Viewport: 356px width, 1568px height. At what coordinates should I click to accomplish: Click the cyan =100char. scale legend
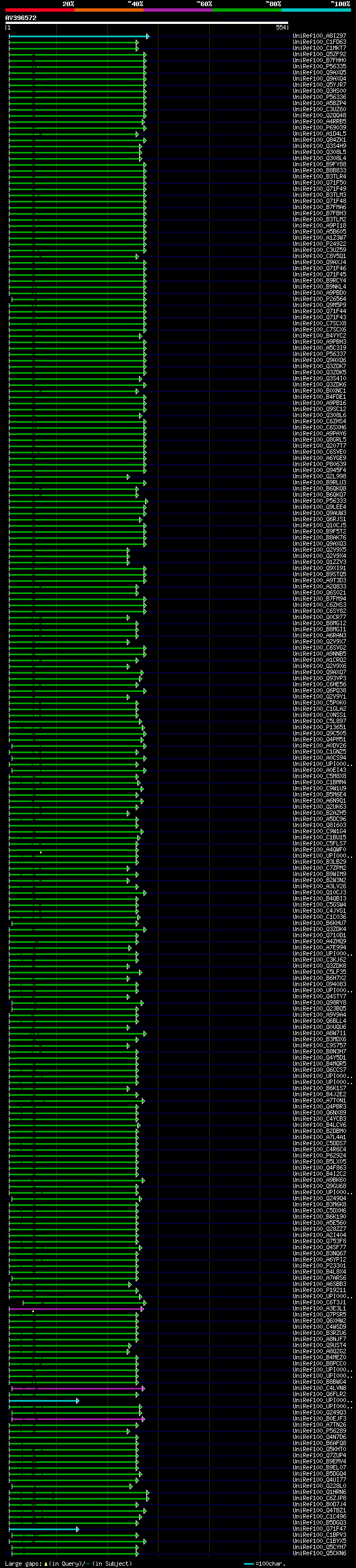(x=264, y=1564)
